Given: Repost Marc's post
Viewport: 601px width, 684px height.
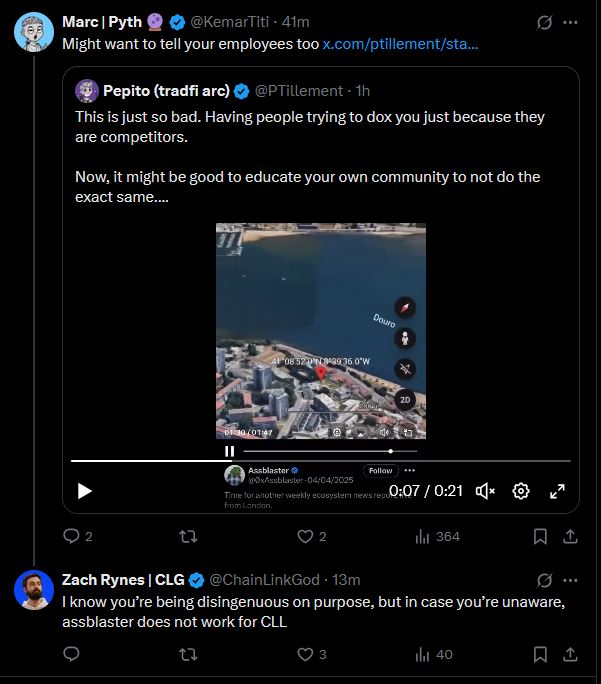Looking at the screenshot, I should coord(187,537).
